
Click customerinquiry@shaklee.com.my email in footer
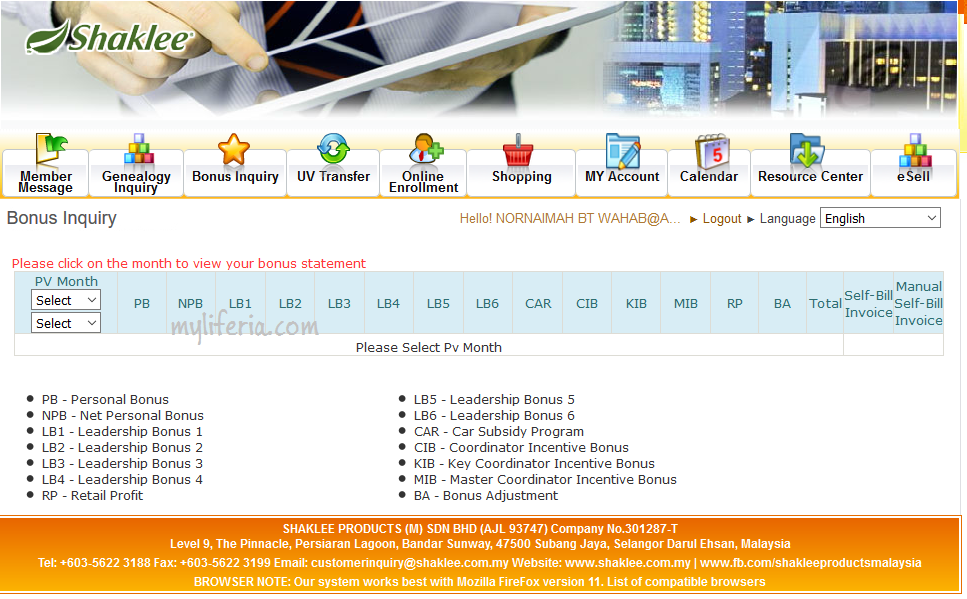point(409,563)
